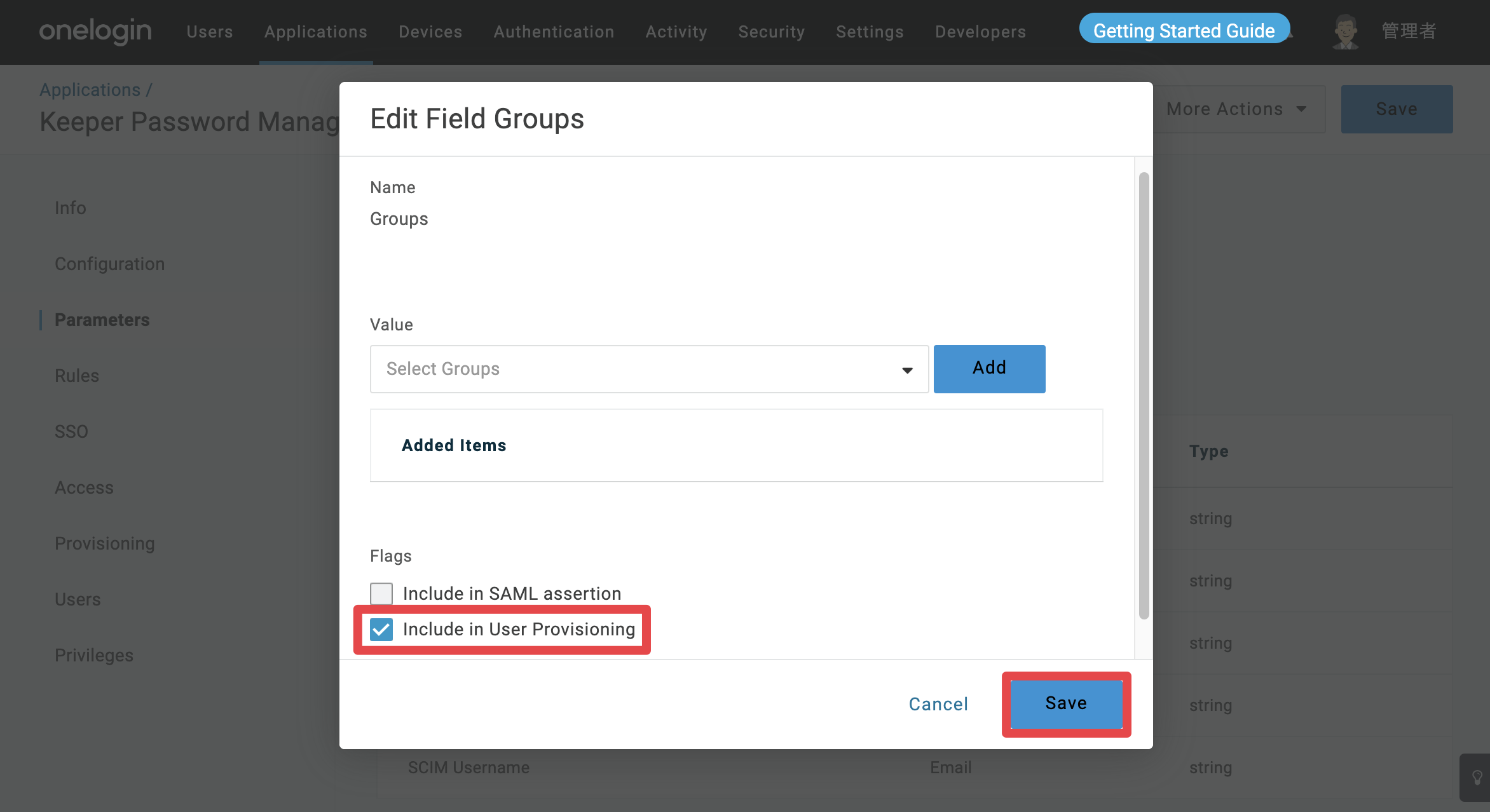Image resolution: width=1490 pixels, height=812 pixels.
Task: Open the Security menu
Action: point(772,32)
